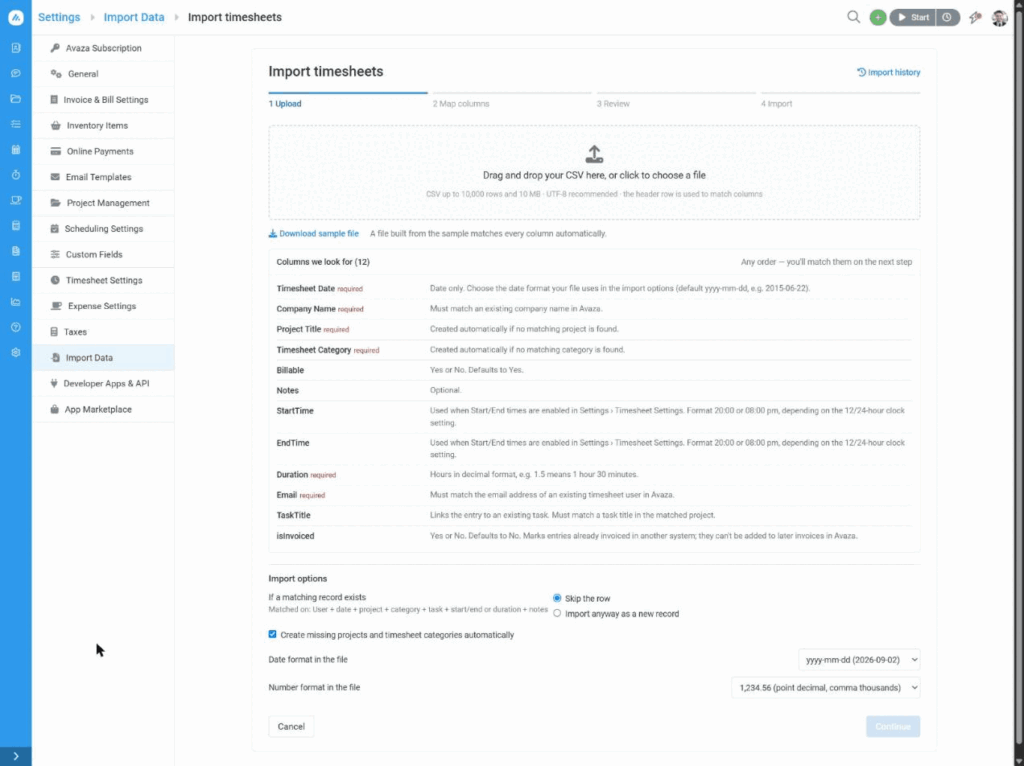The height and width of the screenshot is (766, 1024).
Task: Select 'Import anyway as a new record'
Action: pyautogui.click(x=557, y=614)
